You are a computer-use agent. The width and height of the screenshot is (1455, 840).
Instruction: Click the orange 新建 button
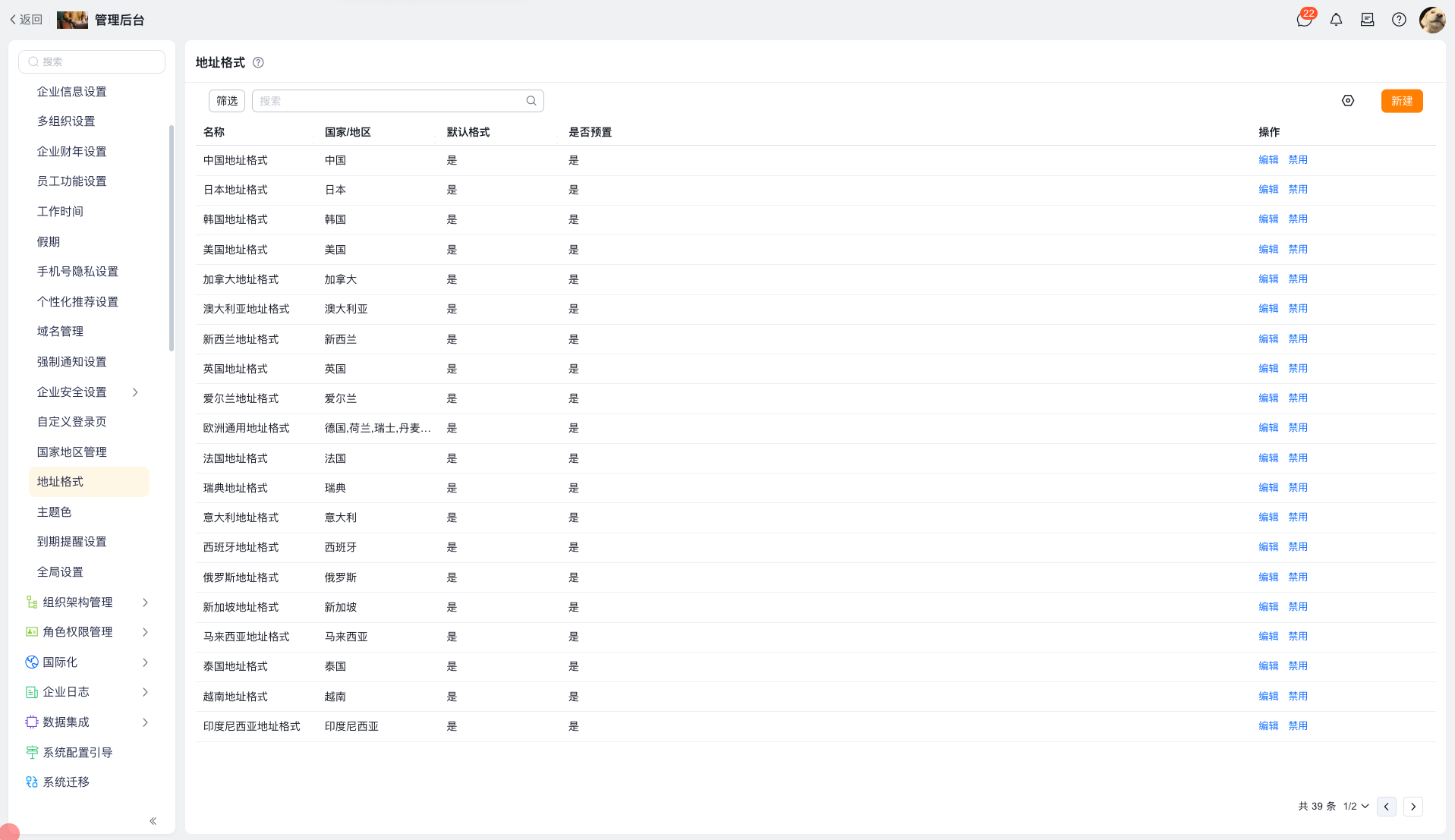[x=1402, y=101]
